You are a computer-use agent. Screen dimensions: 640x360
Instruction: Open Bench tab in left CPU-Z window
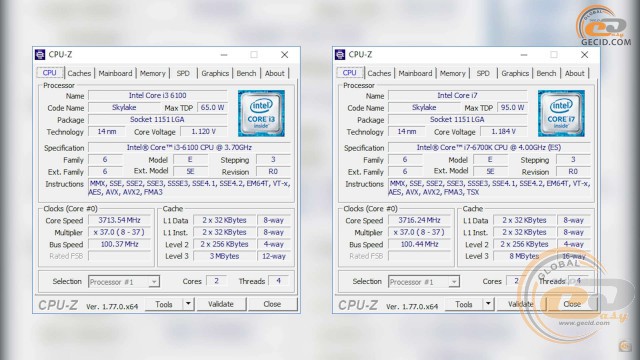pyautogui.click(x=247, y=73)
